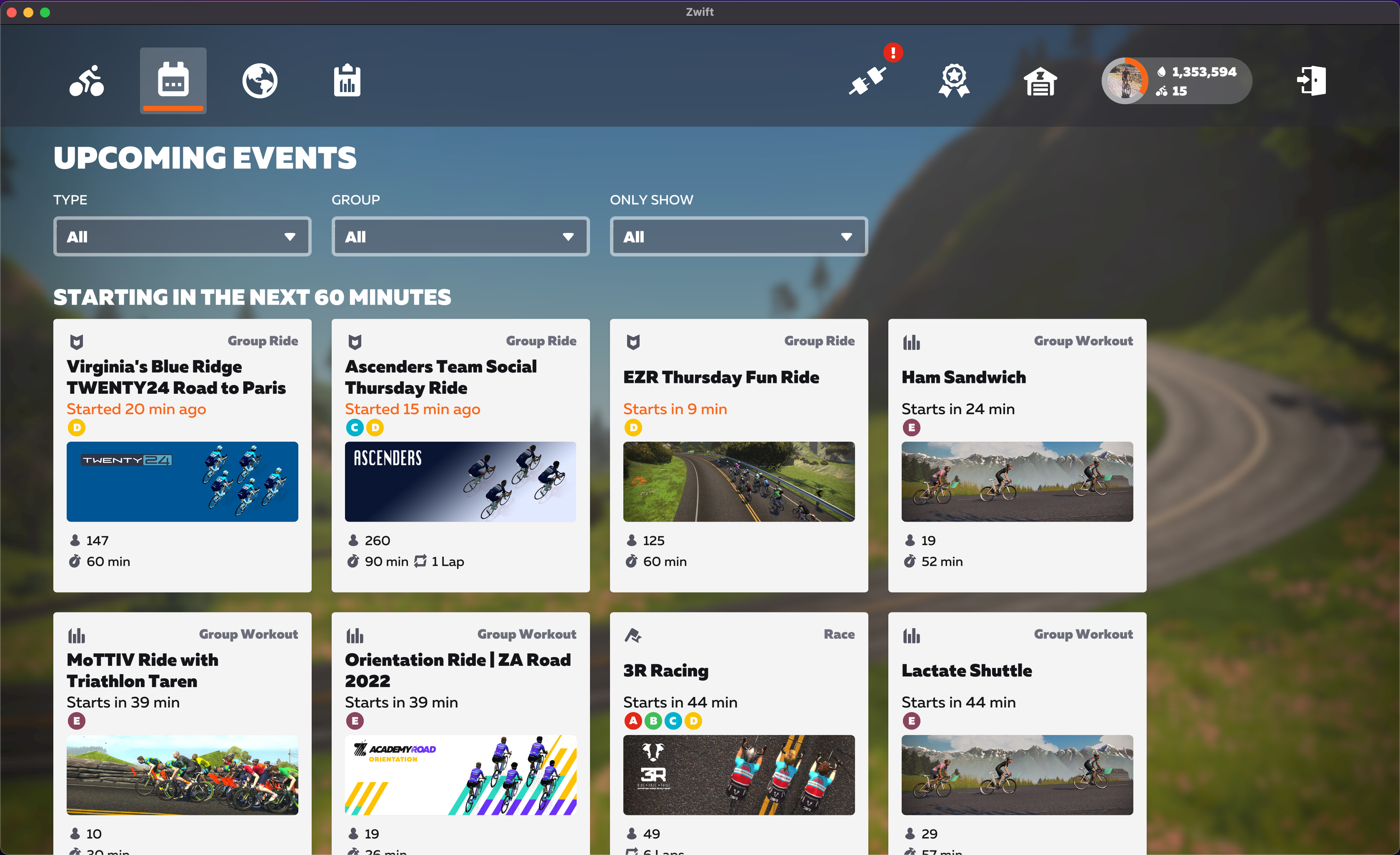Open the user profile with drops count
Screen dimensions: 1400x855
click(x=1176, y=81)
